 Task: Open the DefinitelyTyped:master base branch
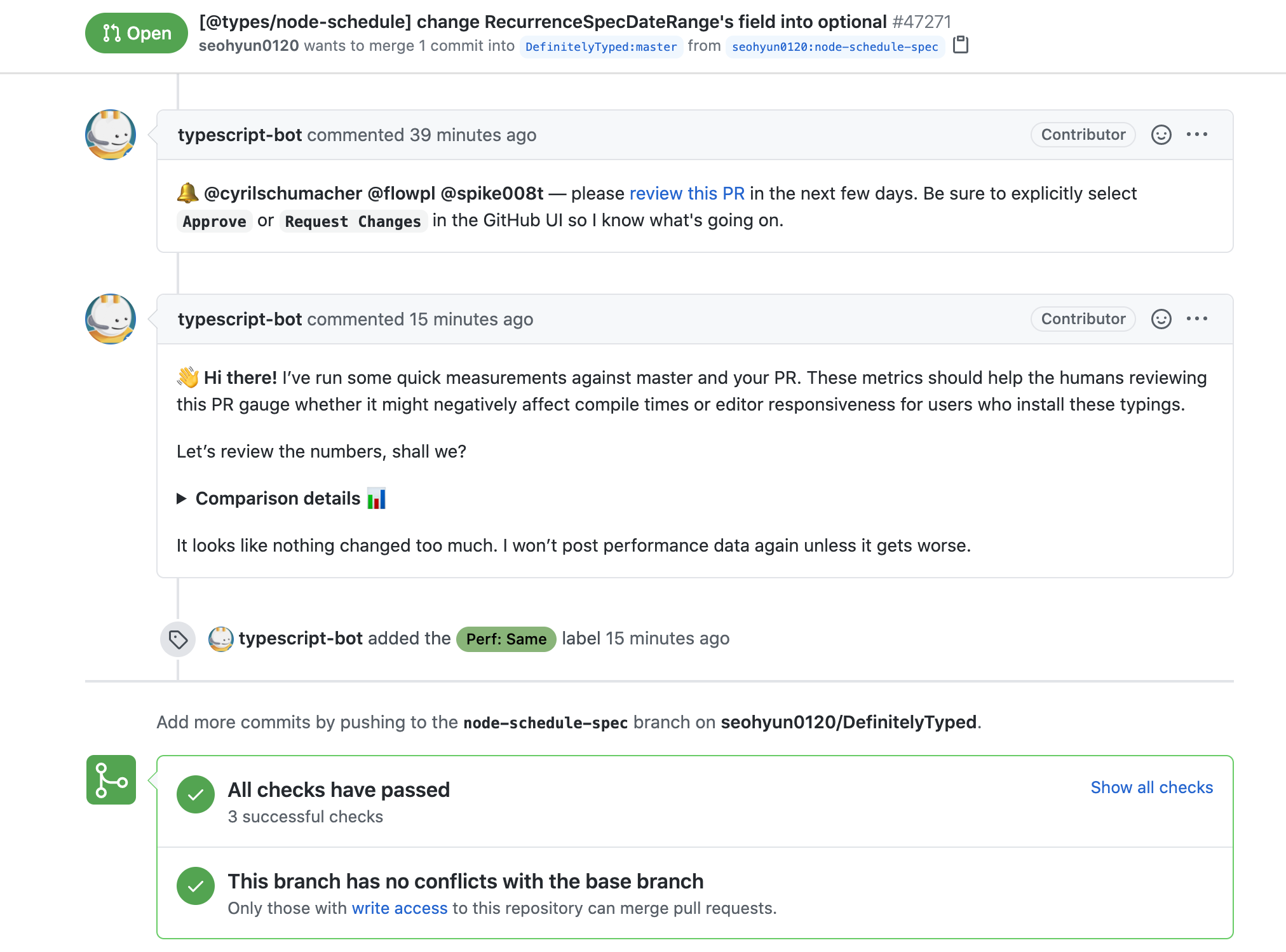(601, 47)
